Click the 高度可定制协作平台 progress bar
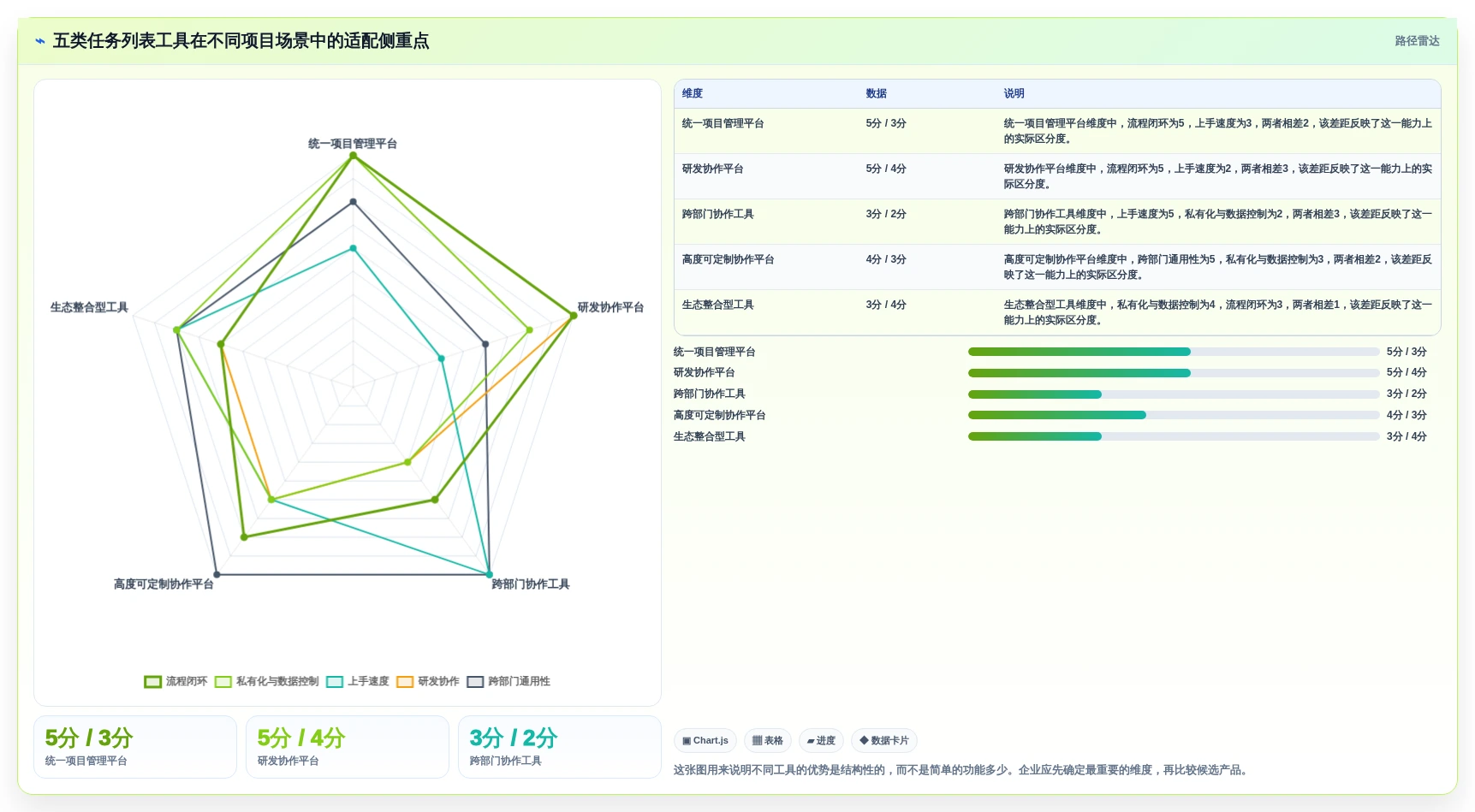 (1174, 415)
